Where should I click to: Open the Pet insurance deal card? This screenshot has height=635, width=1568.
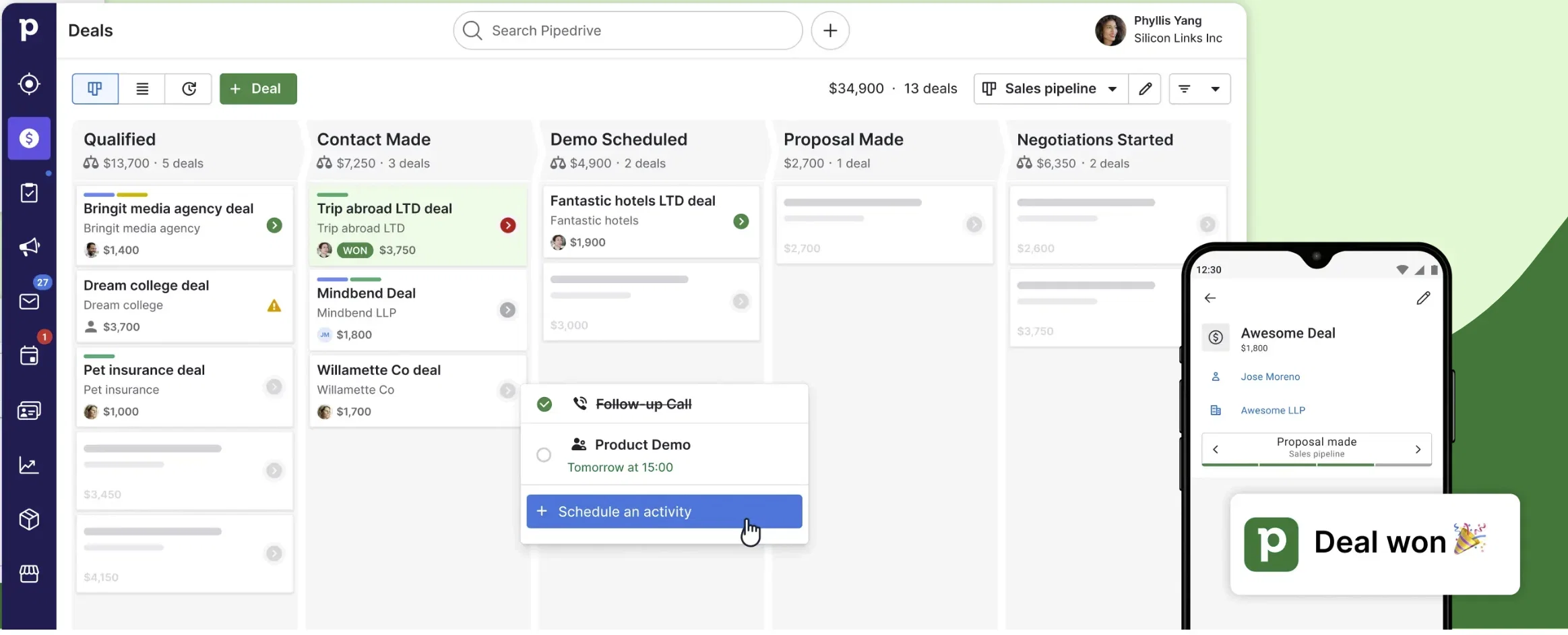185,387
